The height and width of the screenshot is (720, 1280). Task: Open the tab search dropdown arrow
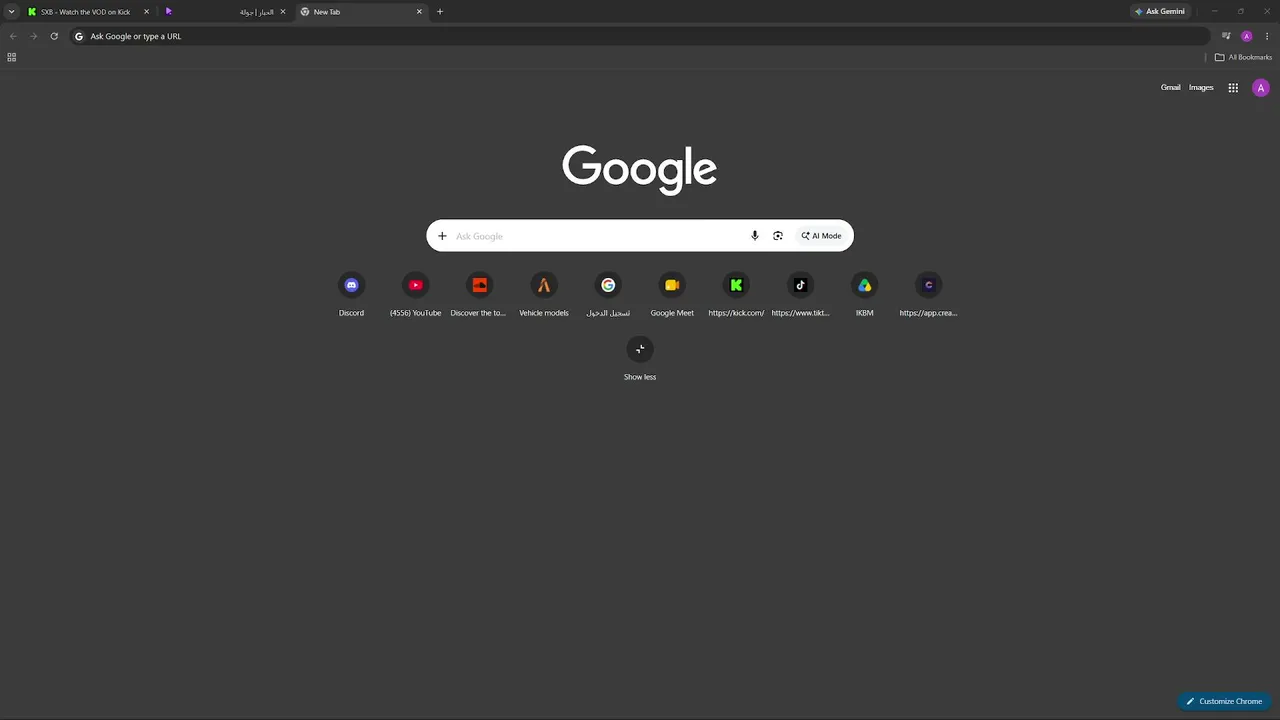point(11,12)
